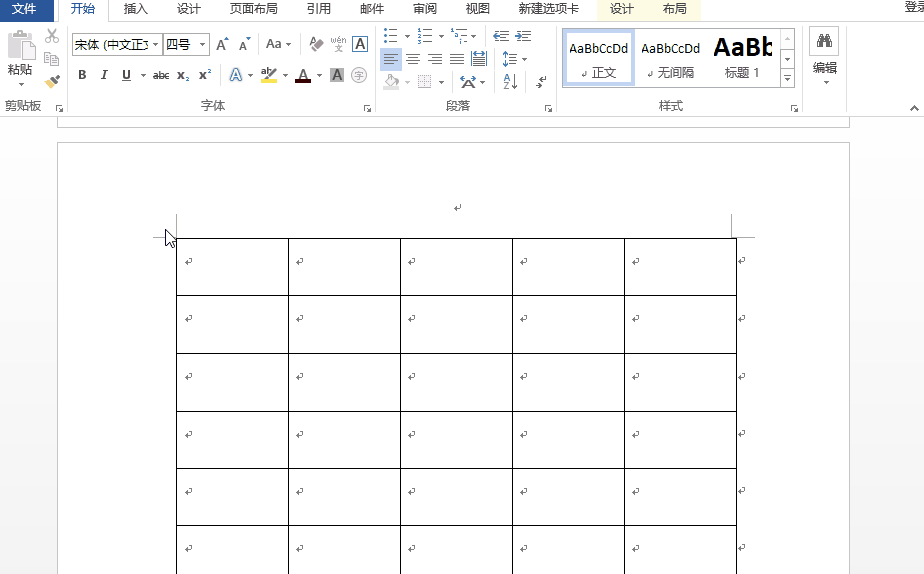Set right text alignment
The width and height of the screenshot is (924, 574).
[x=435, y=59]
